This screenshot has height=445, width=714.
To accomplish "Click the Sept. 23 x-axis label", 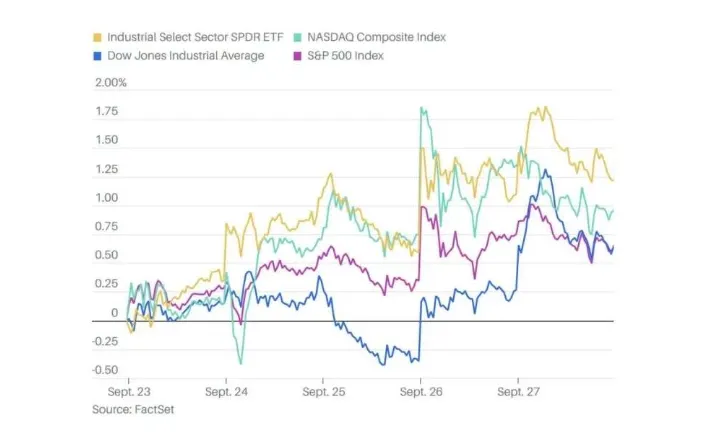I will 129,381.
